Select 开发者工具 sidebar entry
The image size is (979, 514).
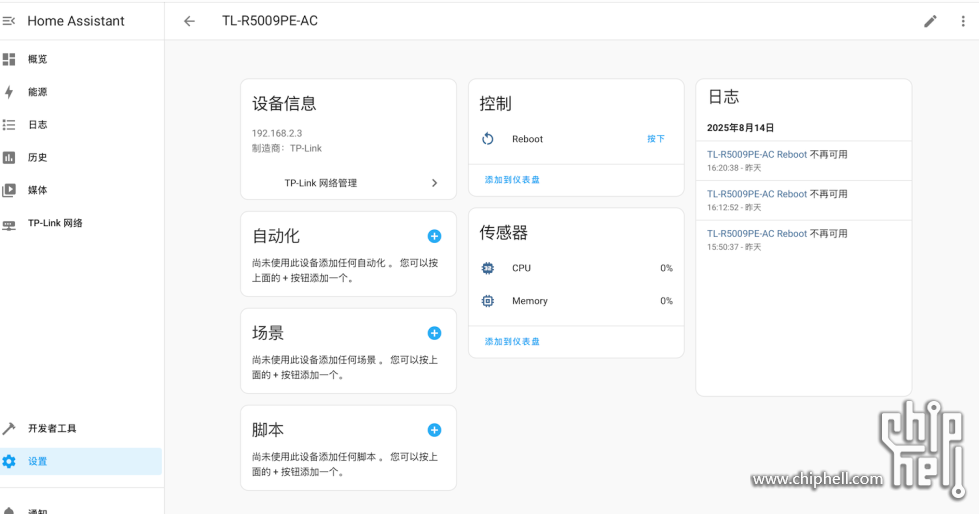tap(52, 428)
